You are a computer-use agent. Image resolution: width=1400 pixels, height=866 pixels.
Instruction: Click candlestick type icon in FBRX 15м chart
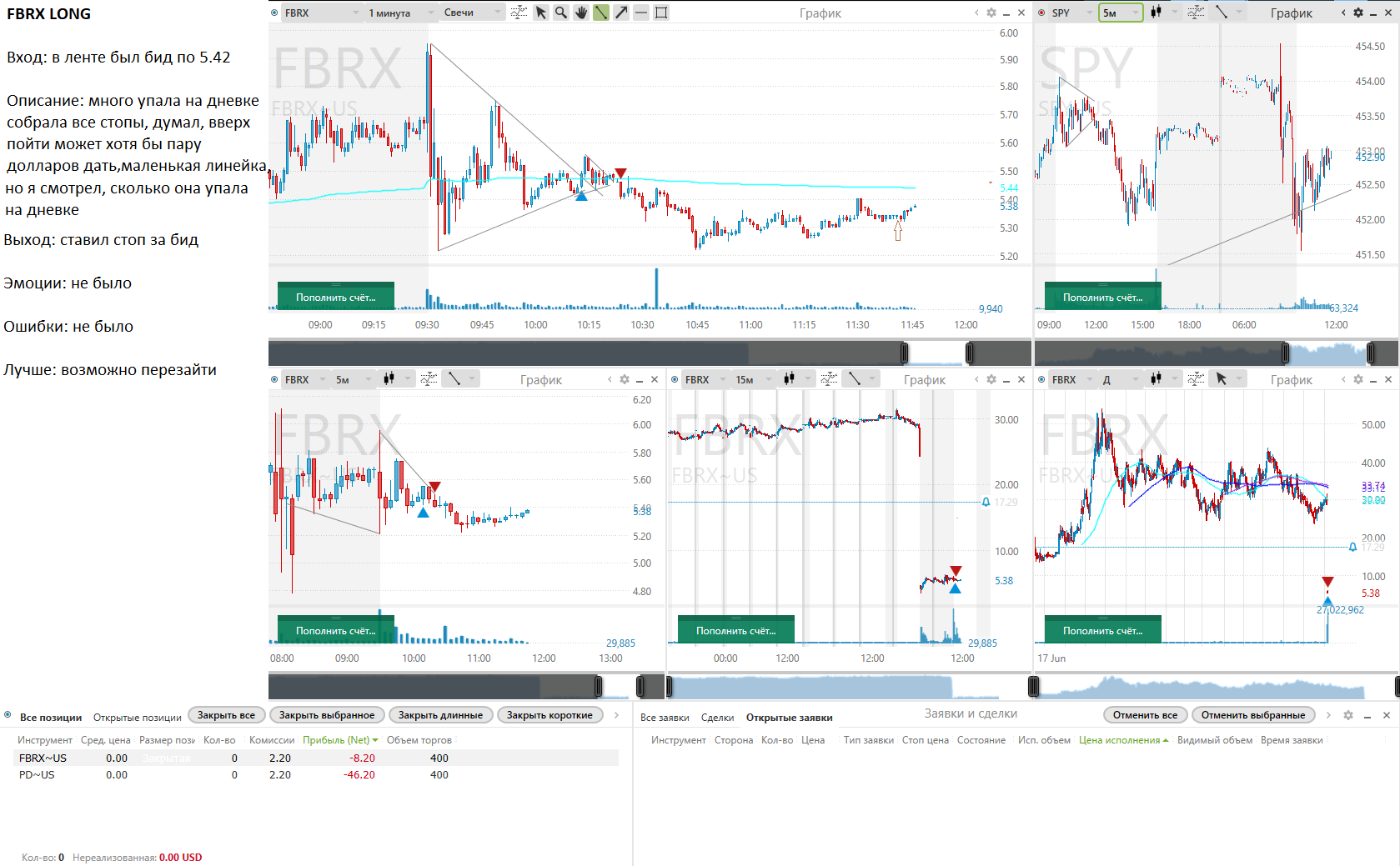(x=790, y=379)
